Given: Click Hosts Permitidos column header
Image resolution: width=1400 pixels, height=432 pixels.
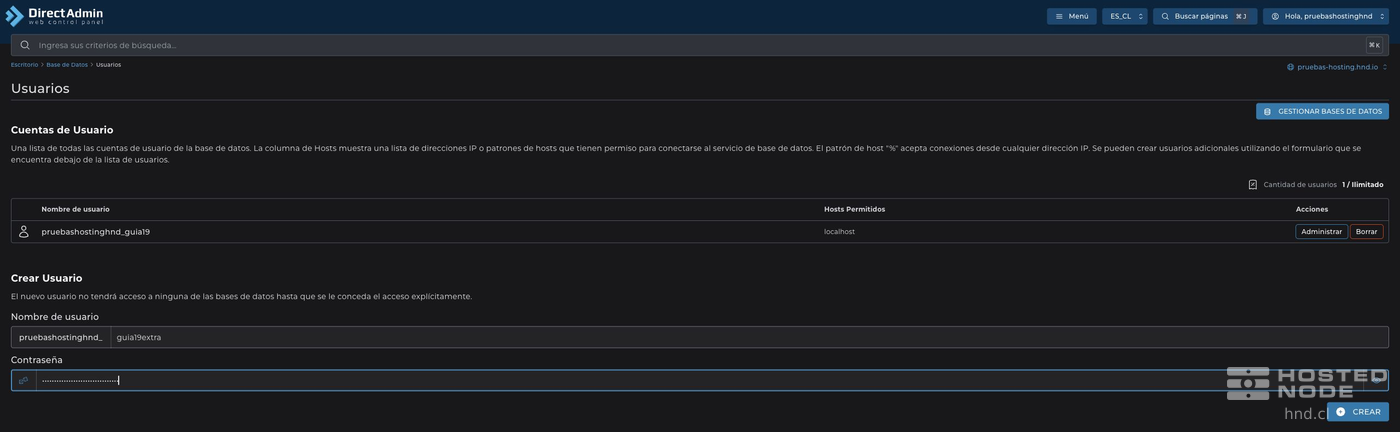Looking at the screenshot, I should 854,209.
